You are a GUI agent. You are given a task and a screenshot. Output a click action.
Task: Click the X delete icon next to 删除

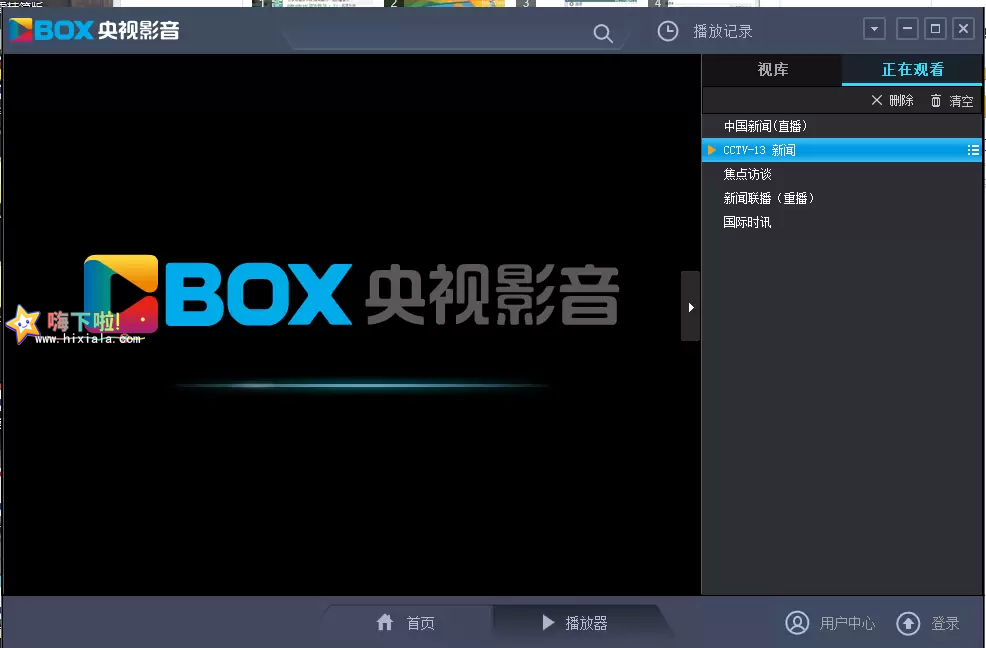point(877,100)
